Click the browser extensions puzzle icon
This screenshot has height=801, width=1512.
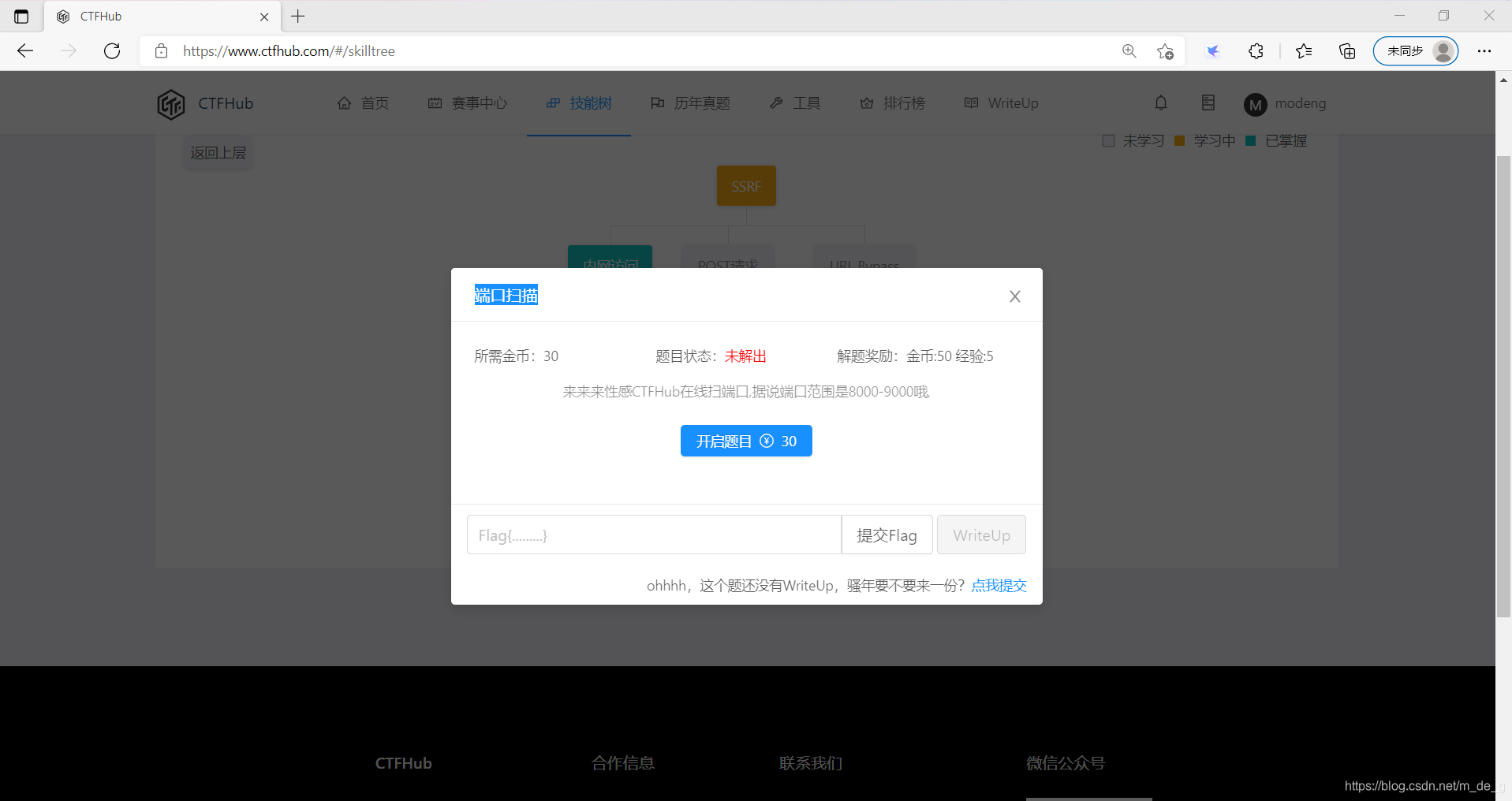click(1255, 51)
